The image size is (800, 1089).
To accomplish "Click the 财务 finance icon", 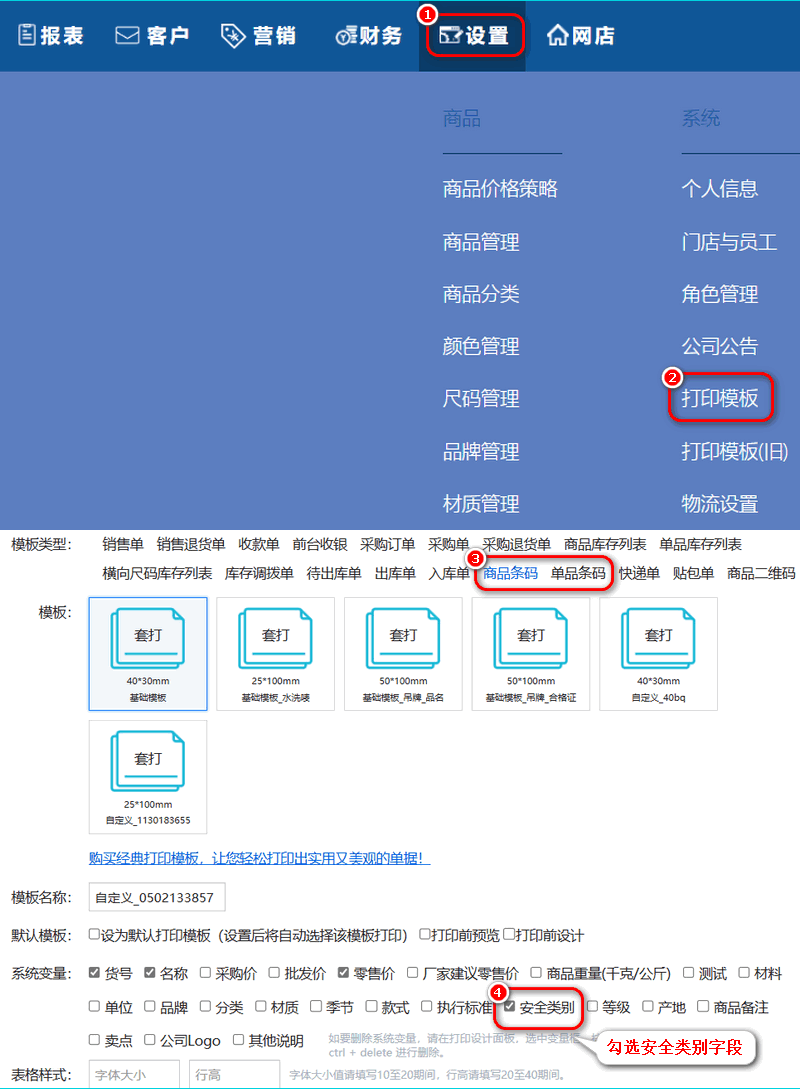I will point(345,37).
